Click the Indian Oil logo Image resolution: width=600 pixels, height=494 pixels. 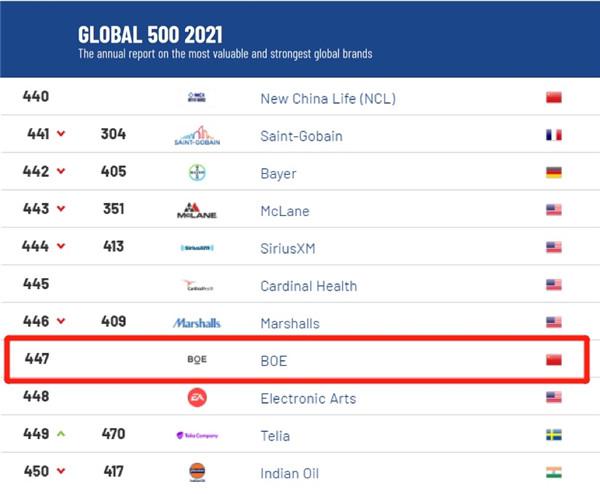tap(197, 472)
